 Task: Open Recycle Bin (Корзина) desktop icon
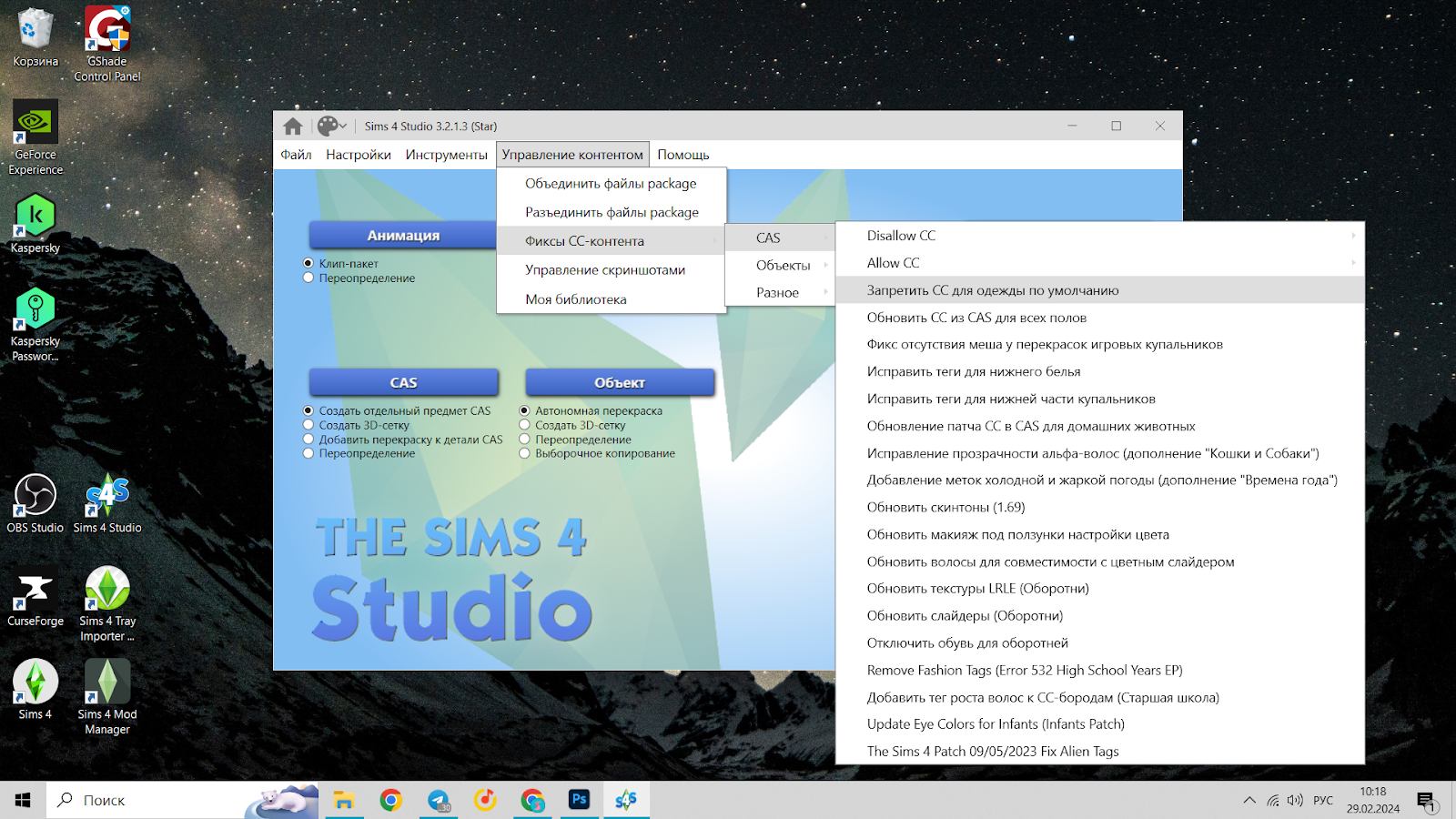click(x=35, y=38)
